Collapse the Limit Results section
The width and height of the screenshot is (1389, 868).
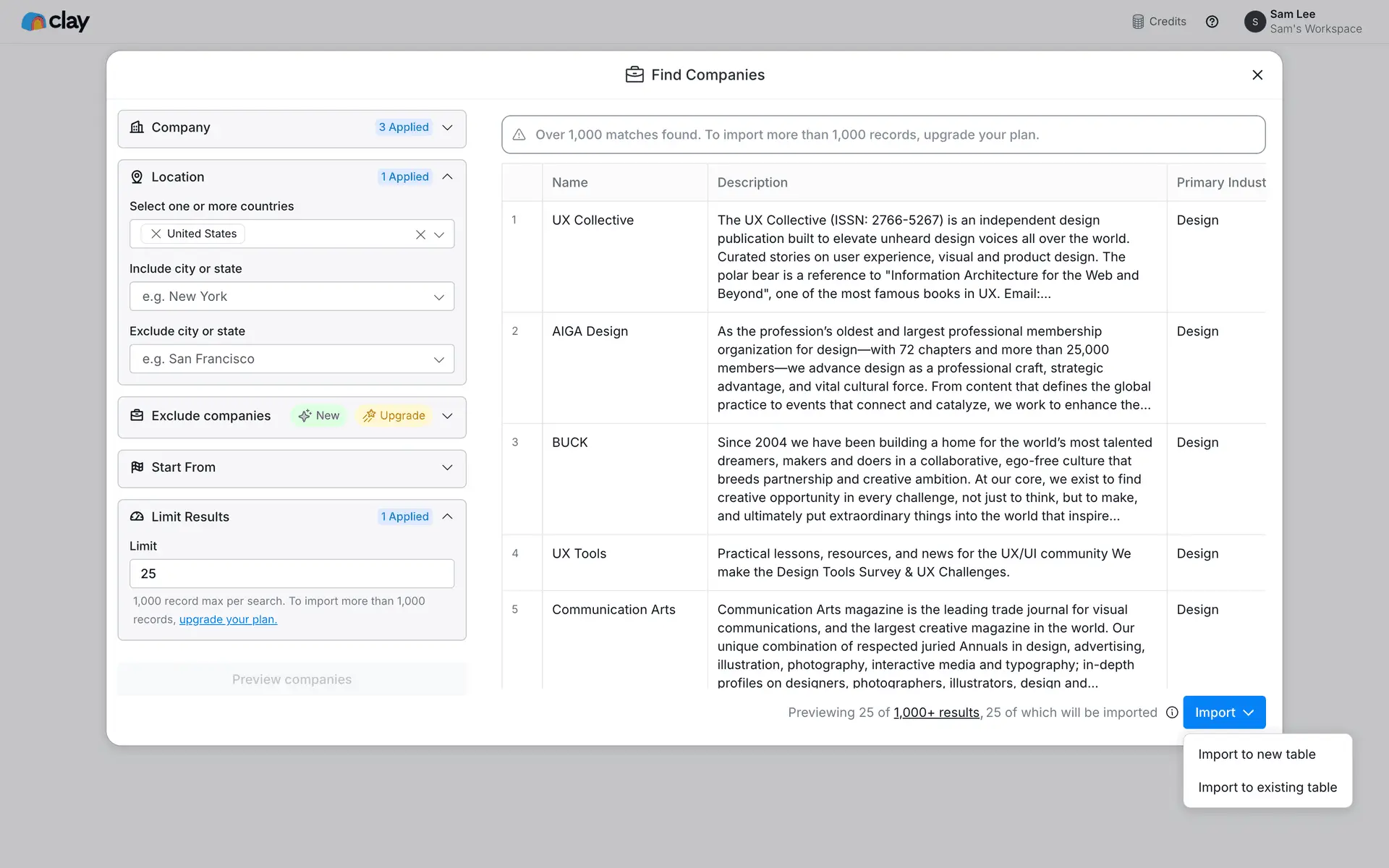click(x=447, y=516)
